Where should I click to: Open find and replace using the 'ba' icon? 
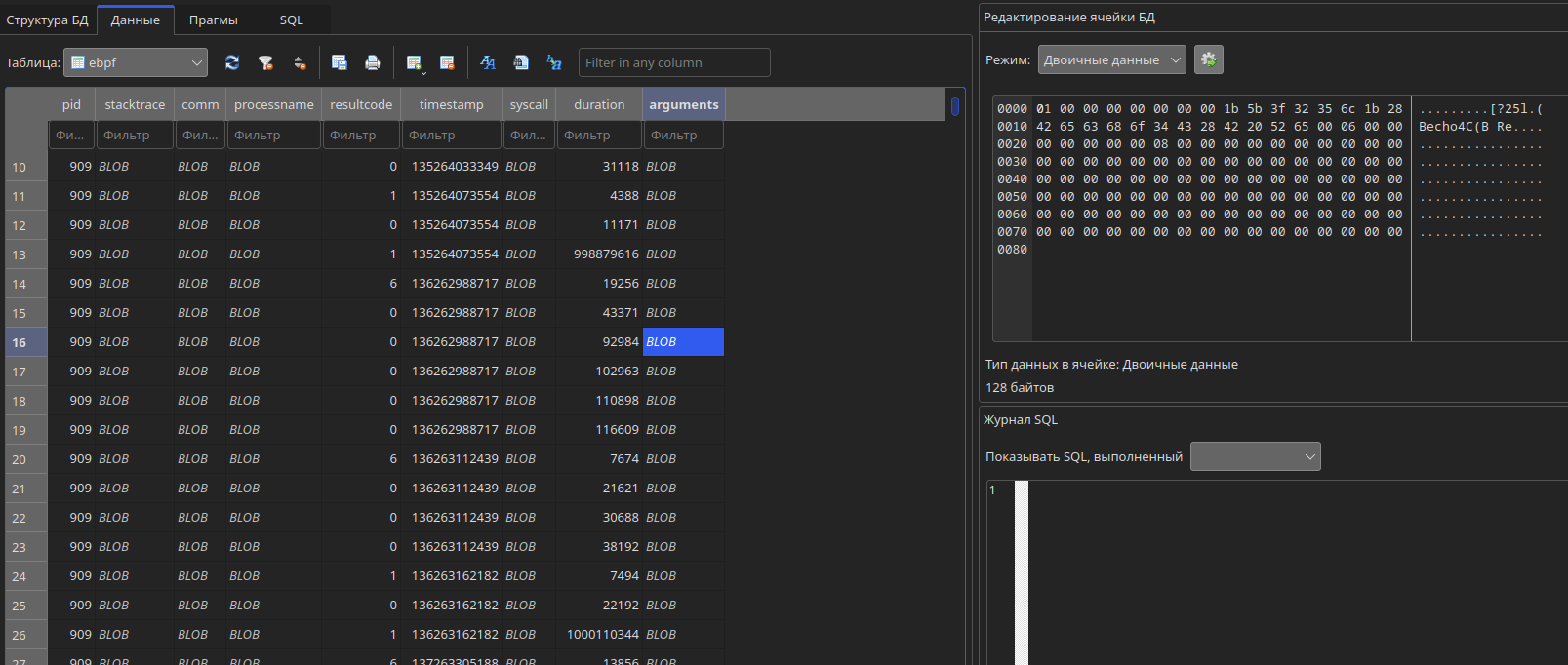(554, 62)
